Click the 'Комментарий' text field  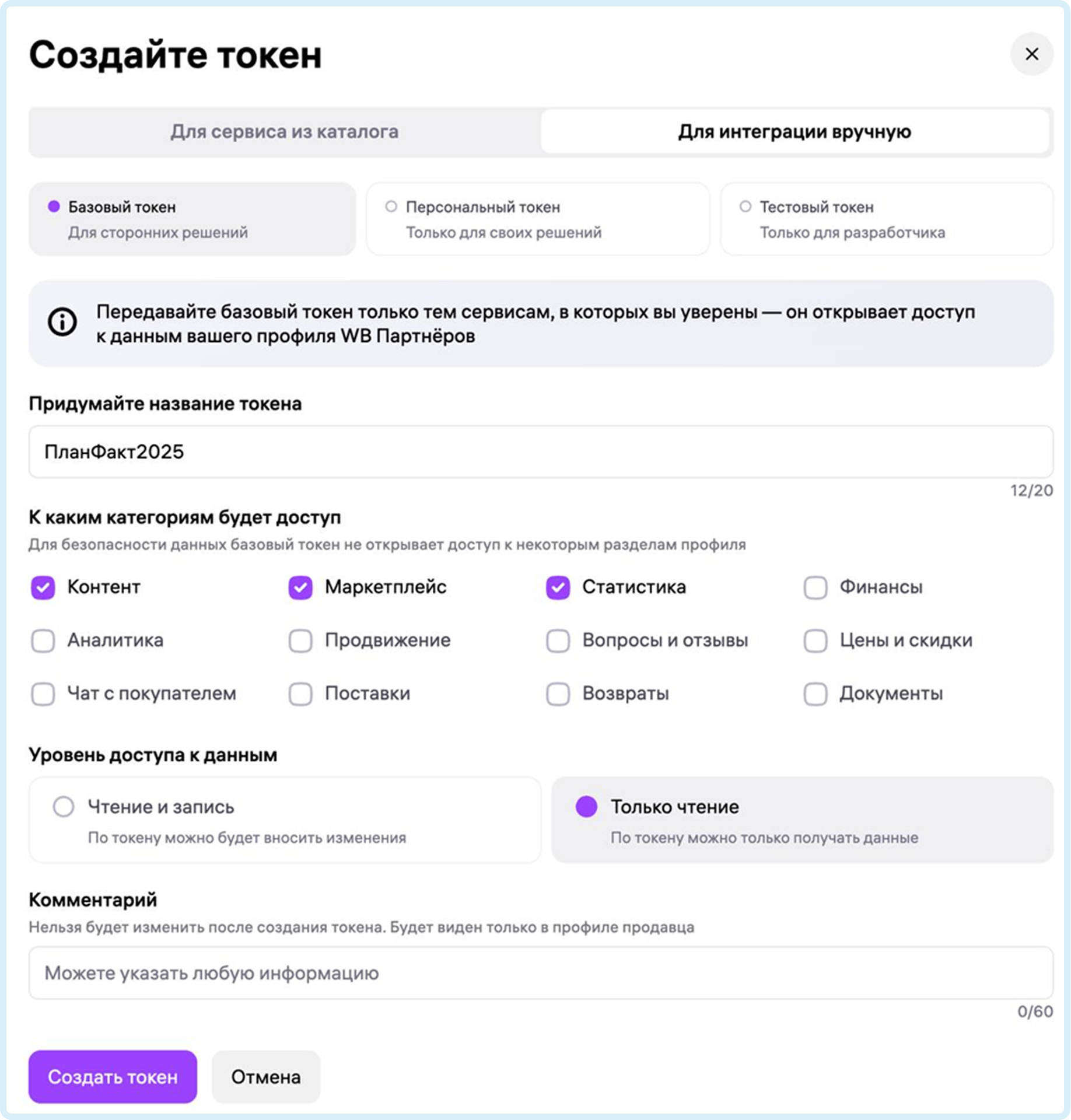(x=540, y=973)
